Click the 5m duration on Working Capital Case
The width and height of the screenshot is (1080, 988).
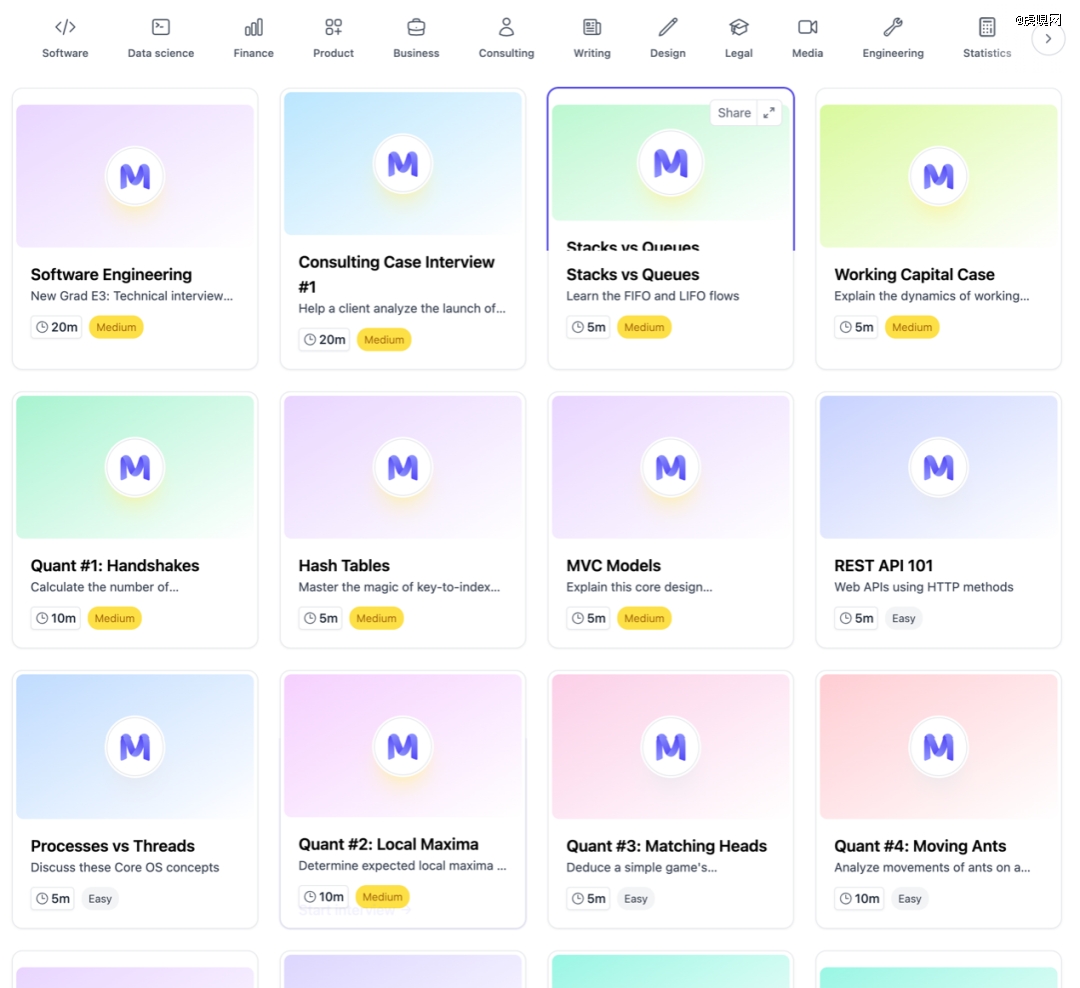pos(856,327)
